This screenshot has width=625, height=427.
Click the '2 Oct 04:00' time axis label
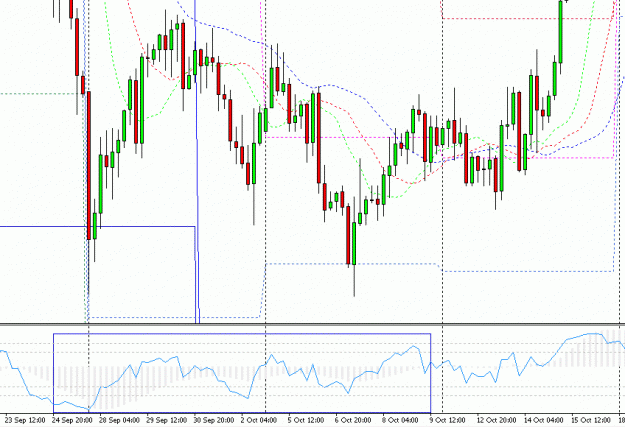[x=259, y=420]
